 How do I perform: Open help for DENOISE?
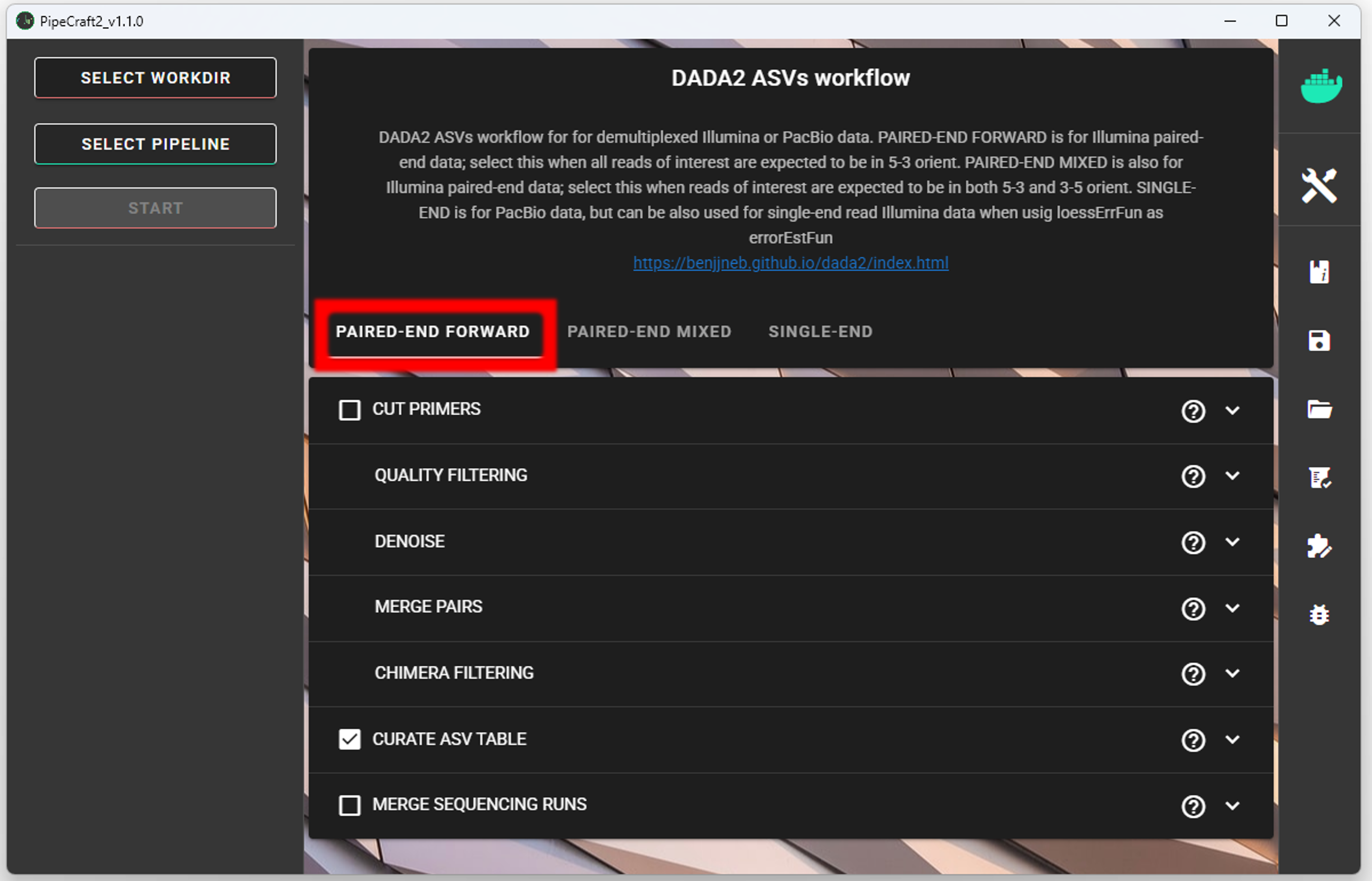[1193, 542]
